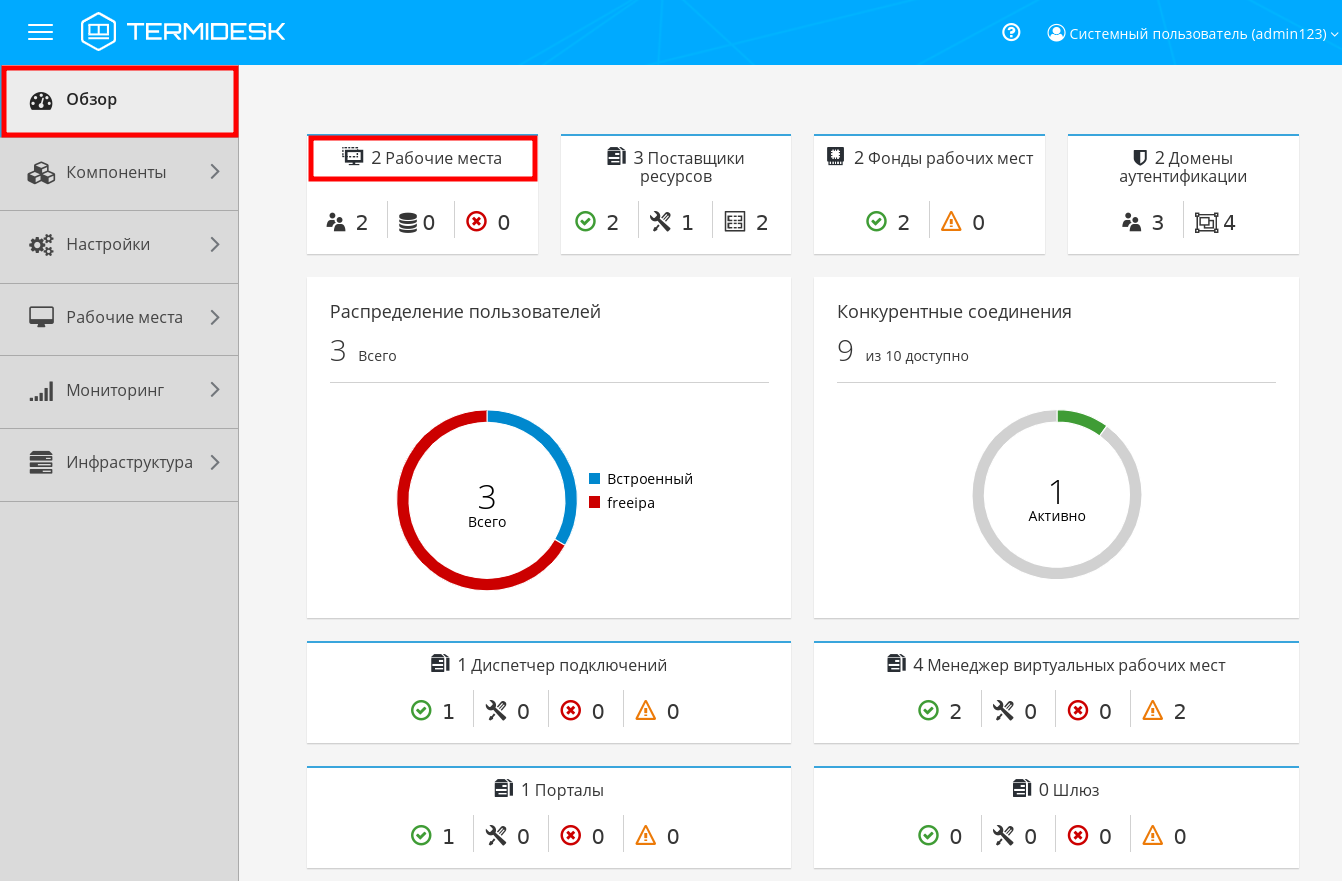Click the Monitoring signal bars icon
Screen dimensions: 1342x881
(x=41, y=391)
